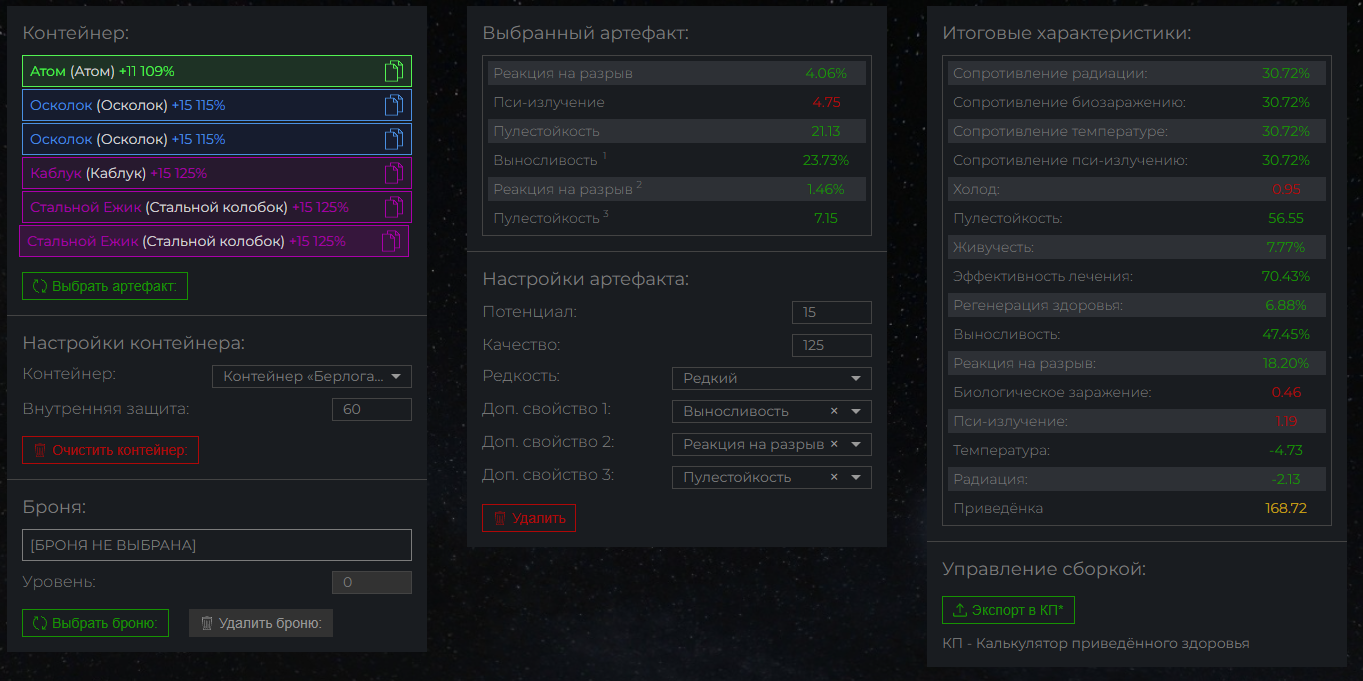Clear the Реакция на разрыв property with its ×
This screenshot has height=681, width=1363.
[x=834, y=444]
